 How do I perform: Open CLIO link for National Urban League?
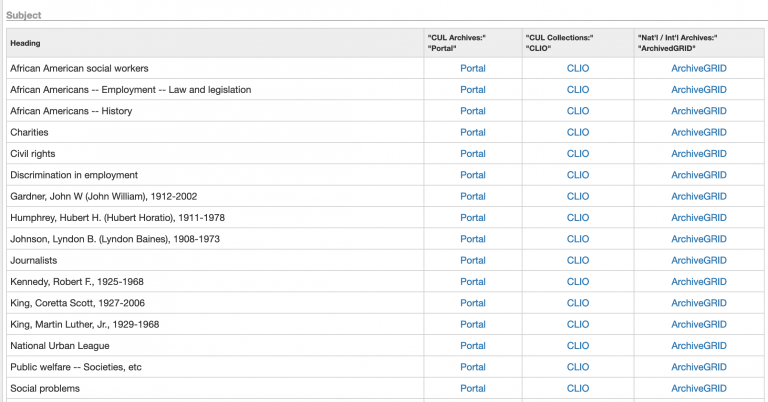point(578,346)
